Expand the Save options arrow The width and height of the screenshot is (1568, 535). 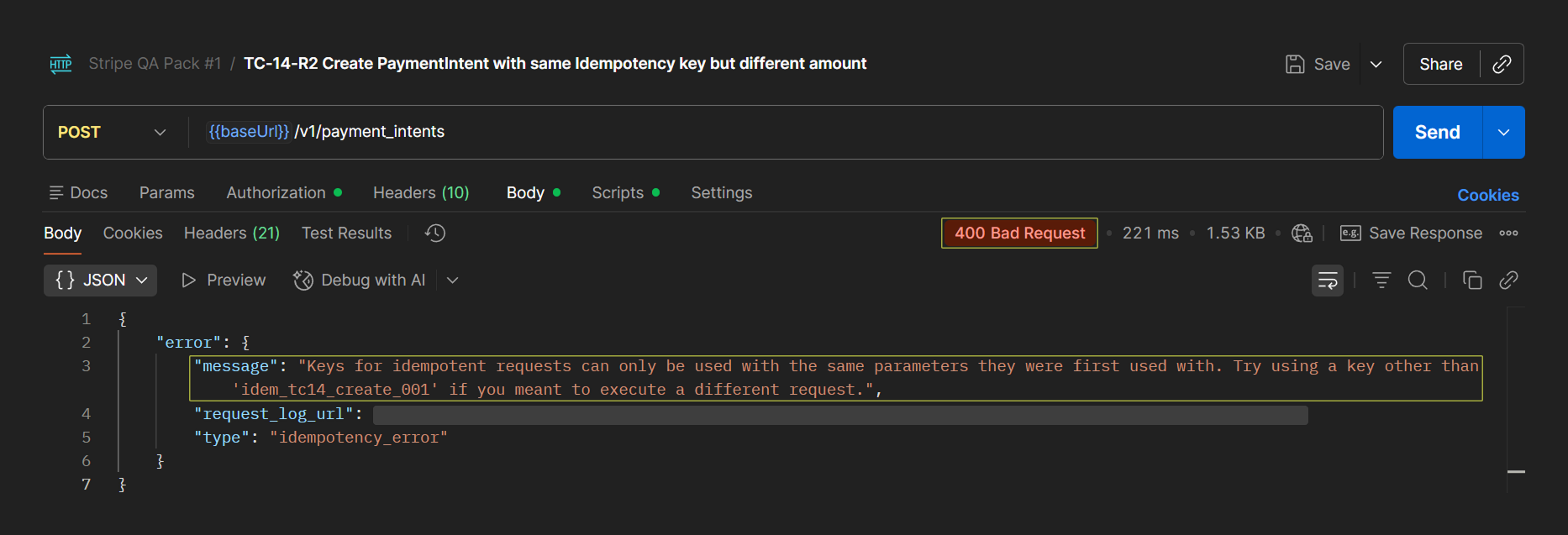(x=1376, y=64)
